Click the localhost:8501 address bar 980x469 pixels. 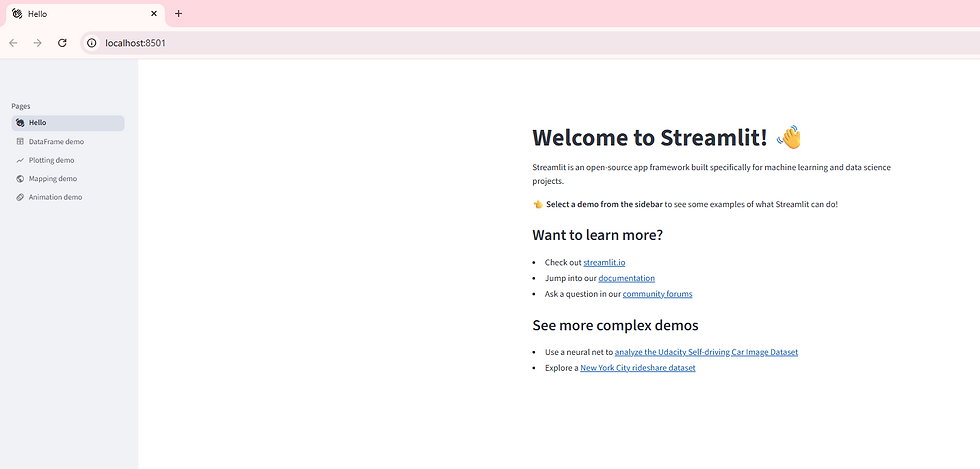click(x=531, y=43)
